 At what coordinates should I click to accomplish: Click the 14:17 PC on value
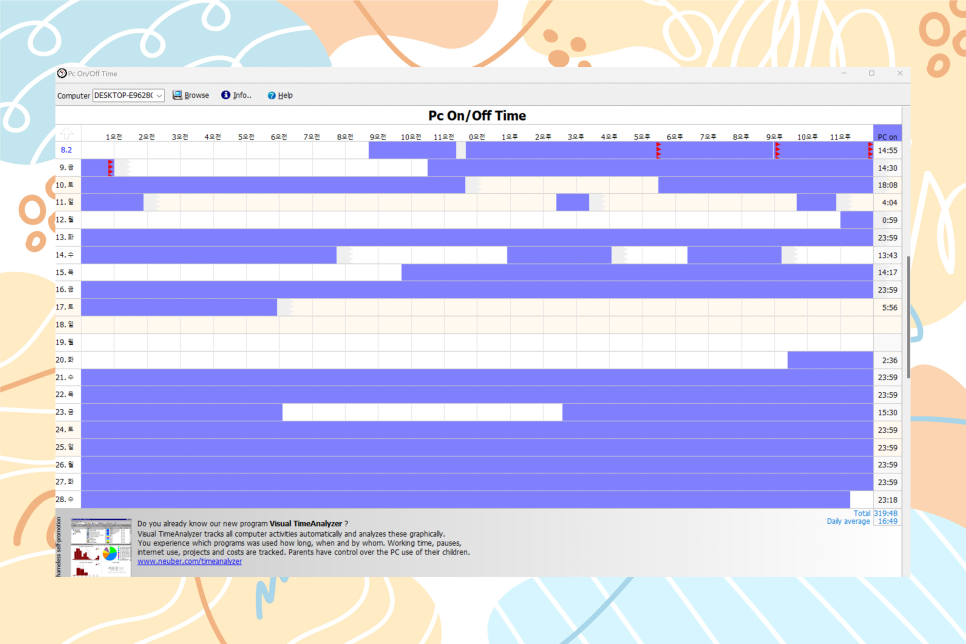[888, 272]
